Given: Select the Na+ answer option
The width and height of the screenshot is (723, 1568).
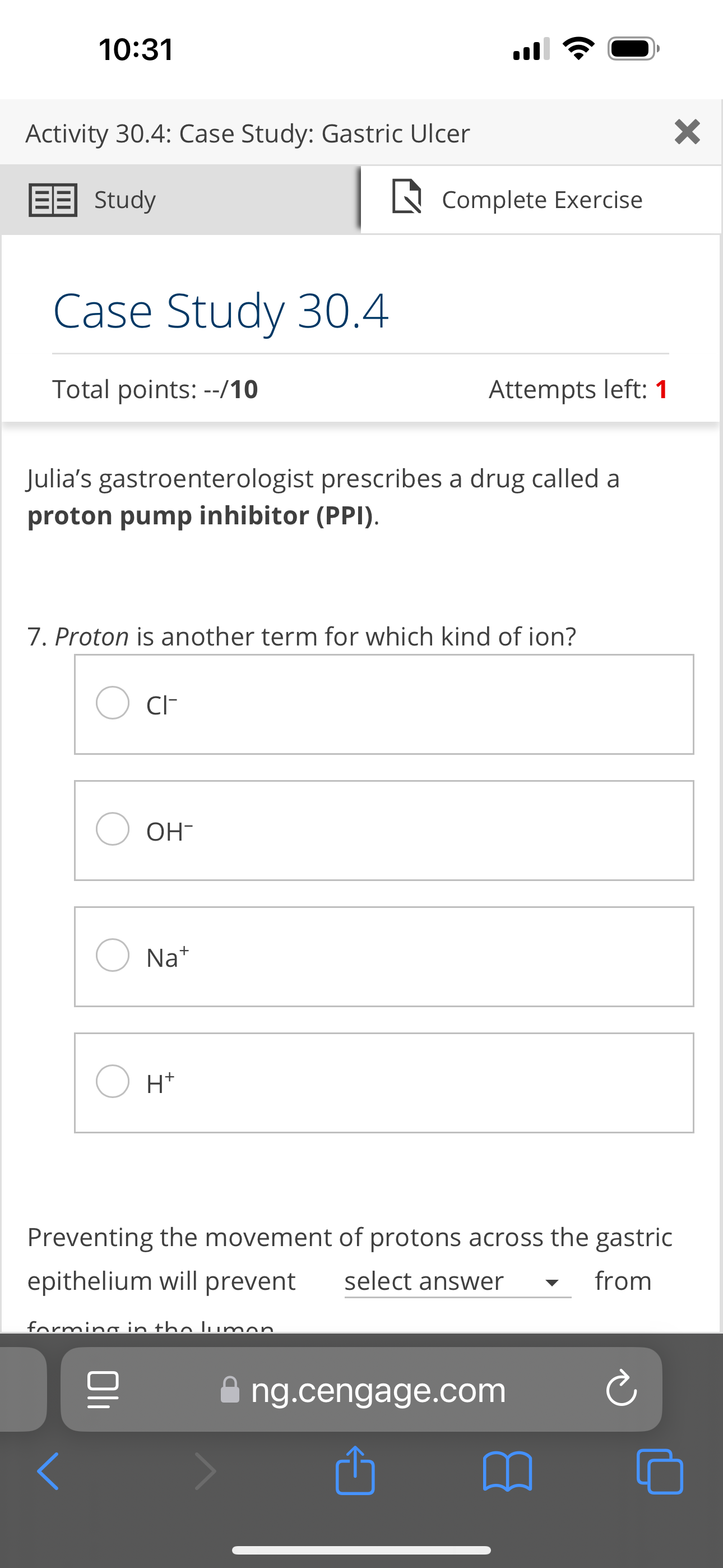Looking at the screenshot, I should pyautogui.click(x=112, y=955).
